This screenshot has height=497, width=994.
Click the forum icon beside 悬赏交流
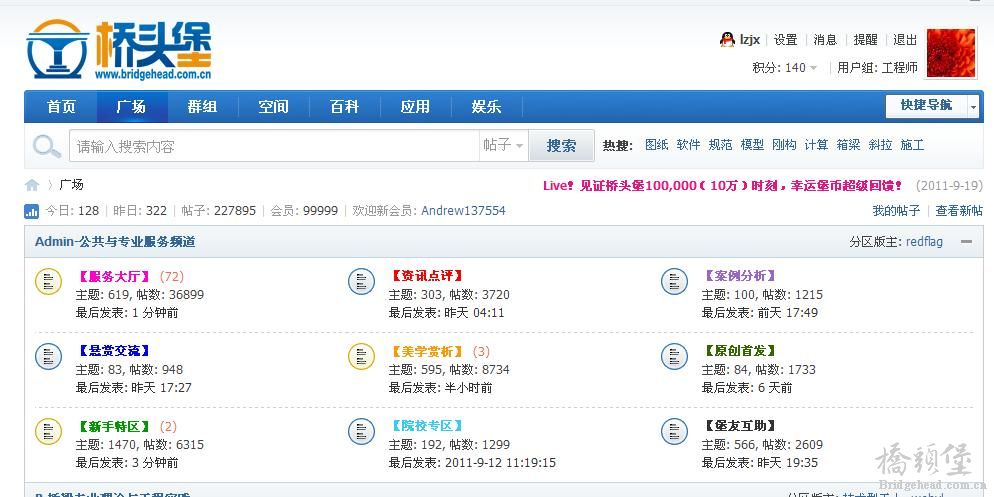tap(48, 356)
